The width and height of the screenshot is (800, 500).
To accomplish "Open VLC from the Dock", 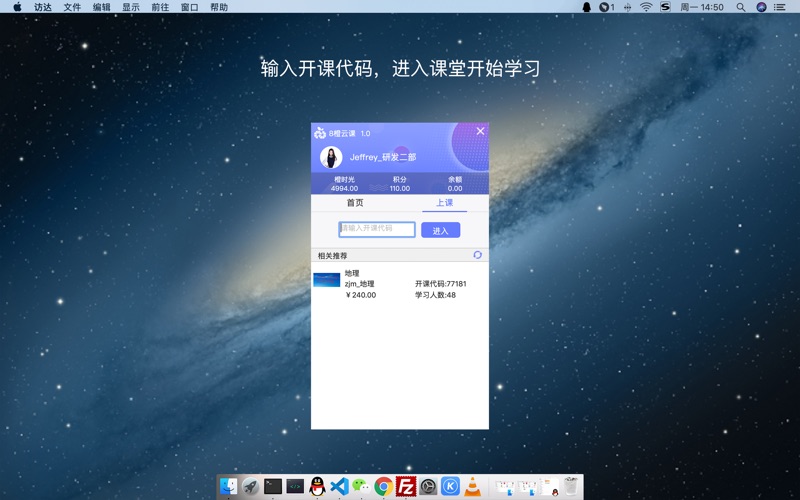I will pyautogui.click(x=472, y=486).
